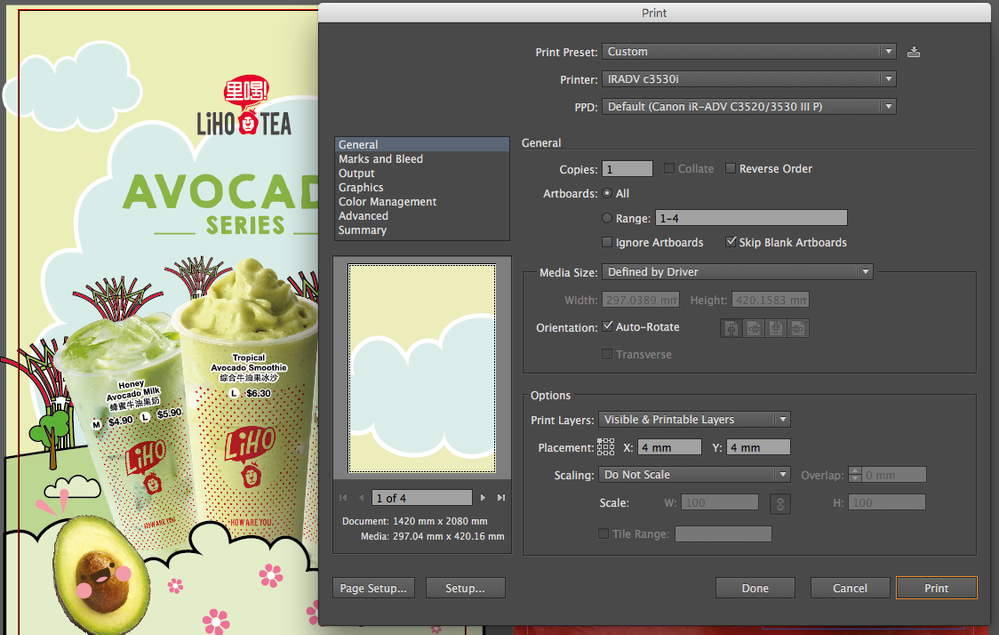Select Marks and Bleed section
999x635 pixels.
click(x=422, y=159)
